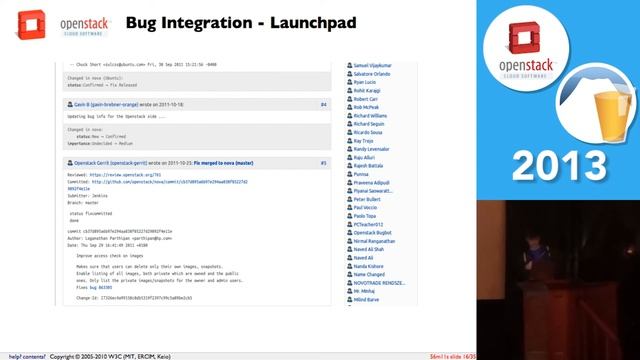
Task: Click person icon beside Paolo Topa
Action: 350,216
